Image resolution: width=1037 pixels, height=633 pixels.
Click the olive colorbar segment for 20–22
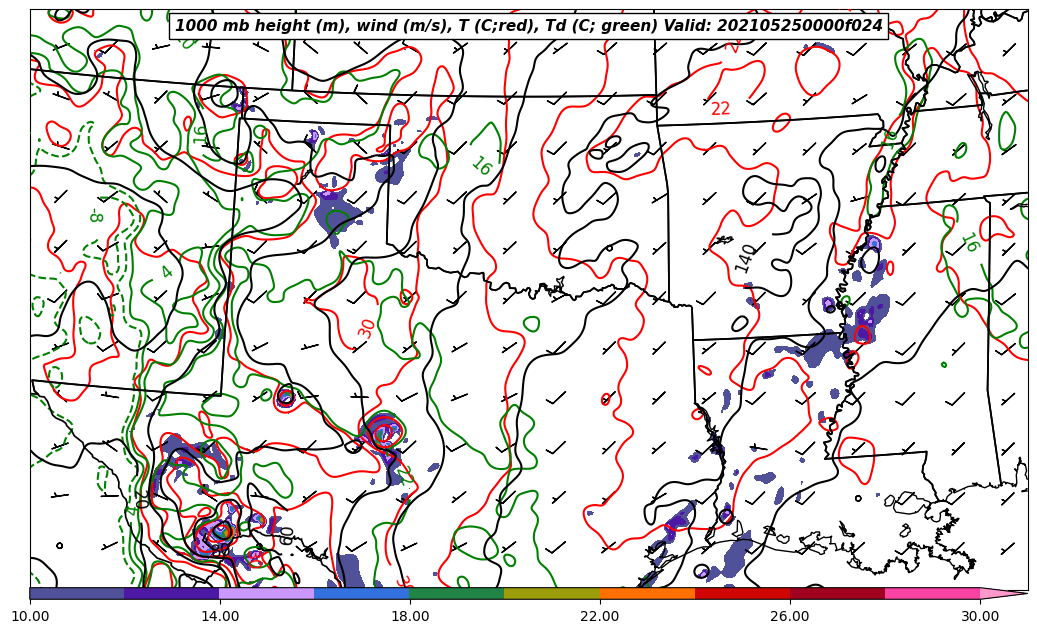tap(552, 593)
